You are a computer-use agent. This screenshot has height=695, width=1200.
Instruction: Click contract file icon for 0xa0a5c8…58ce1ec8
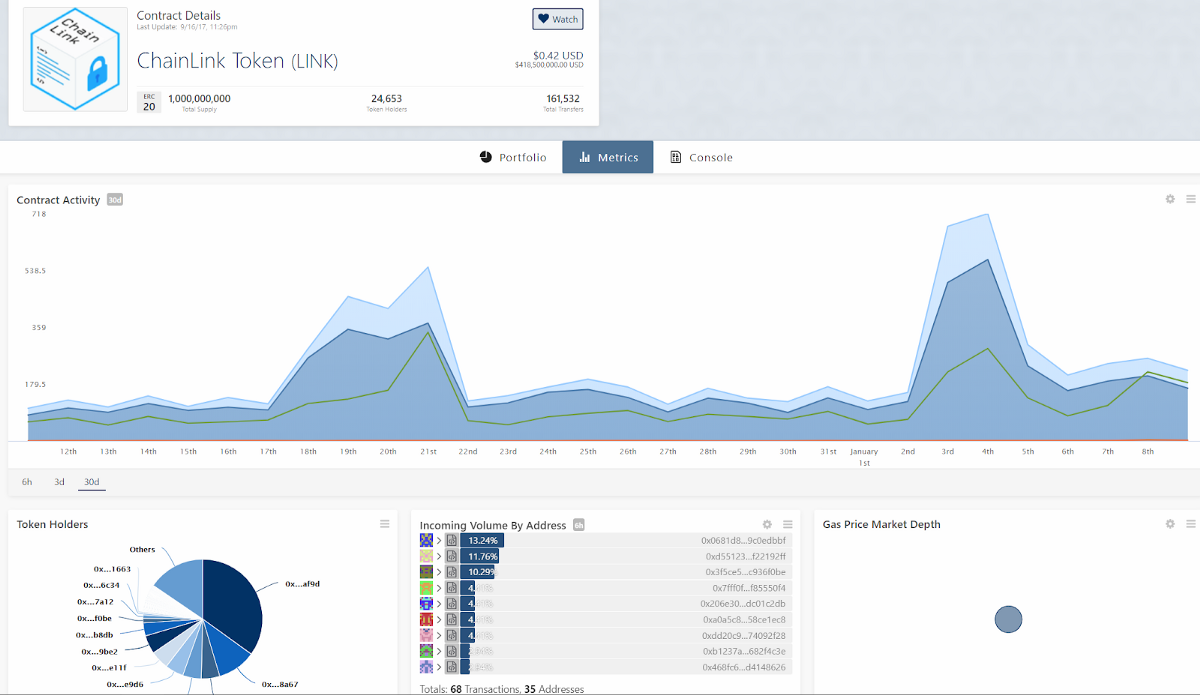pos(452,619)
